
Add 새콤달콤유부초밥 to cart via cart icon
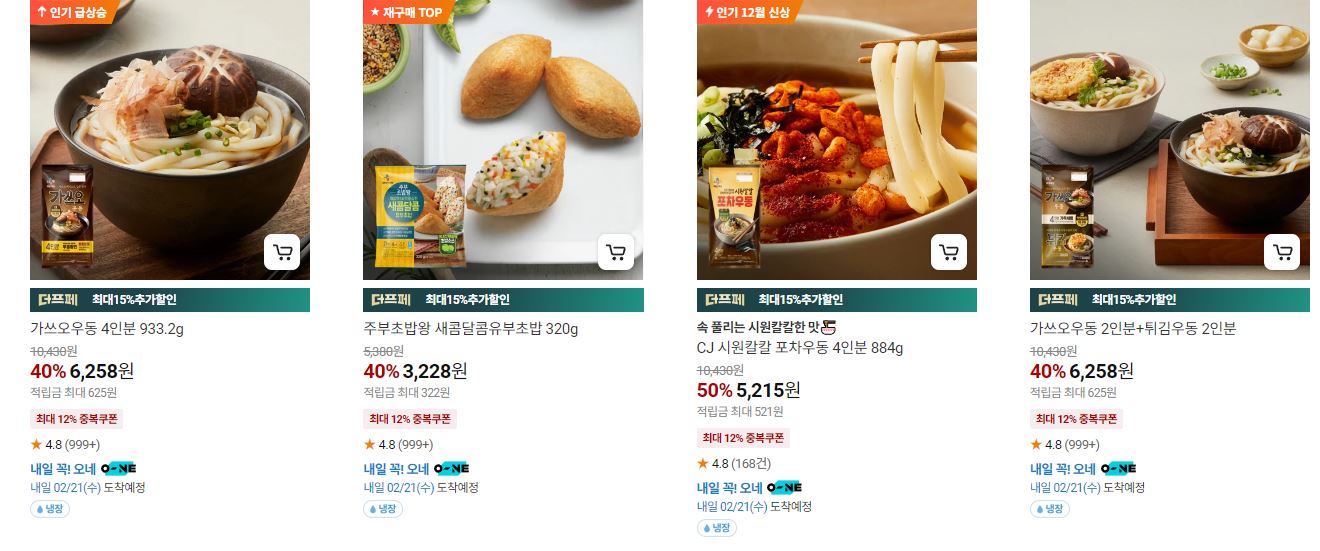coord(615,252)
